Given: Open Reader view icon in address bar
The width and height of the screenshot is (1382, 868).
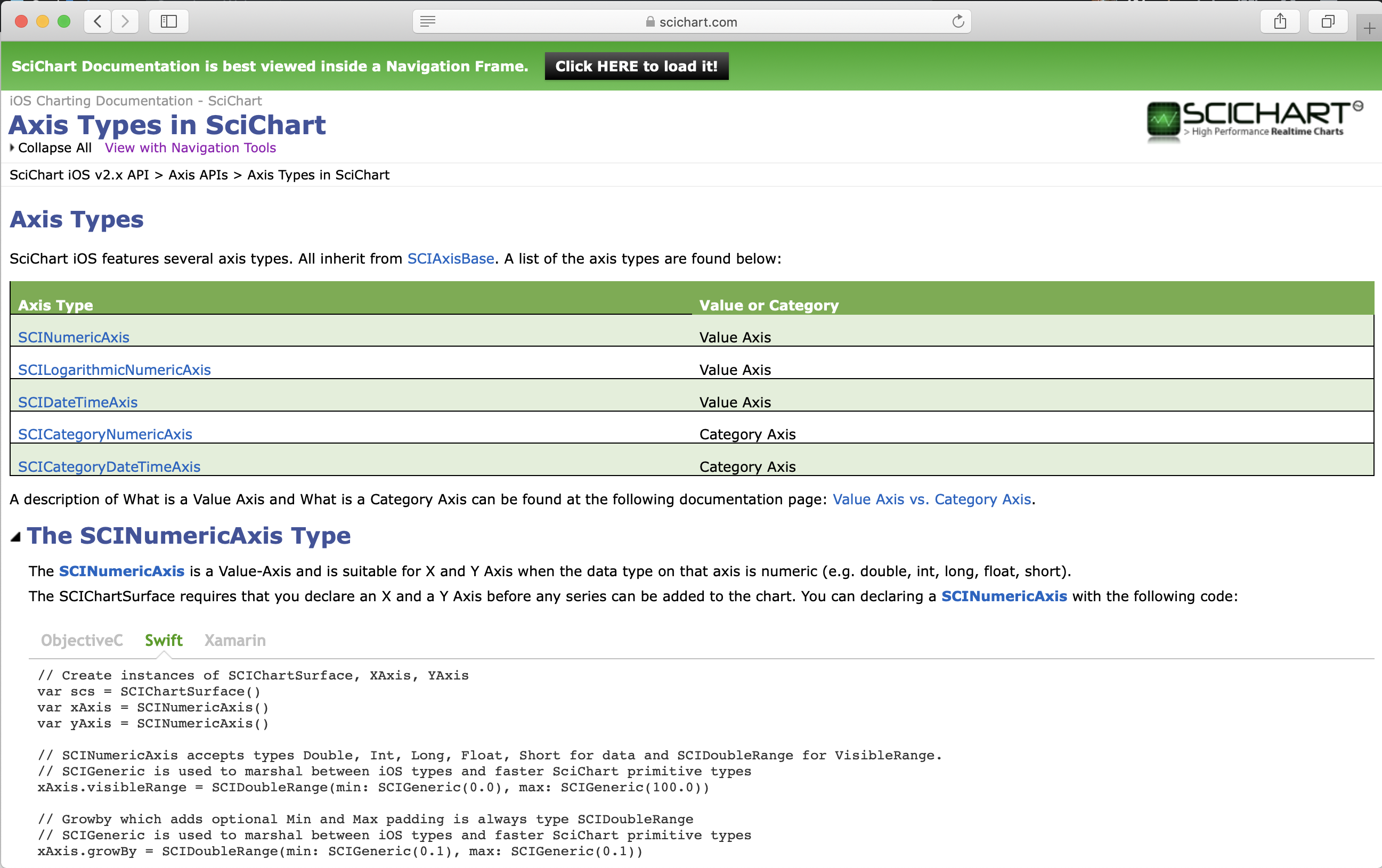Looking at the screenshot, I should tap(428, 22).
